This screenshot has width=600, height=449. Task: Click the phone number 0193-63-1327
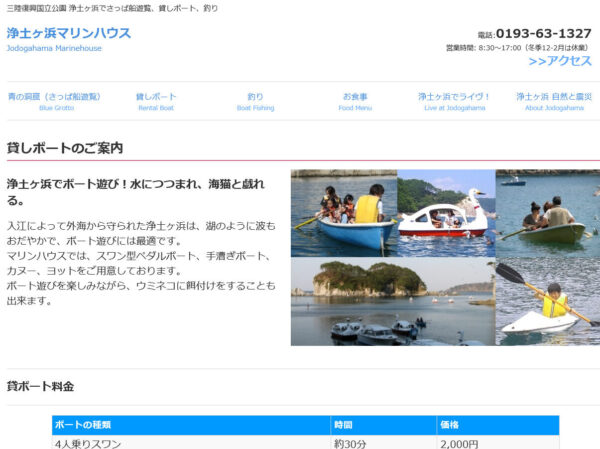tap(544, 34)
